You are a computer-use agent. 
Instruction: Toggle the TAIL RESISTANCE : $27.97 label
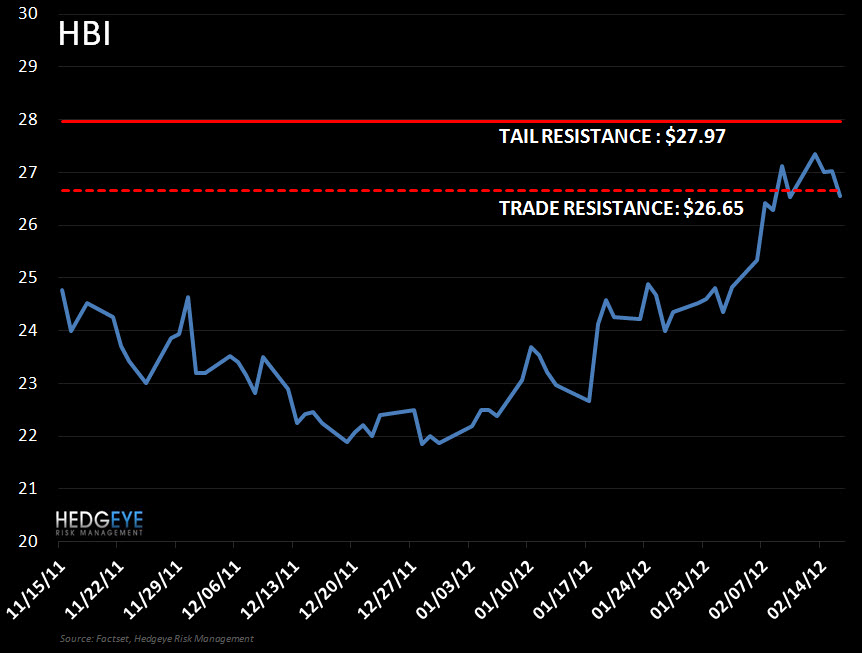(612, 136)
